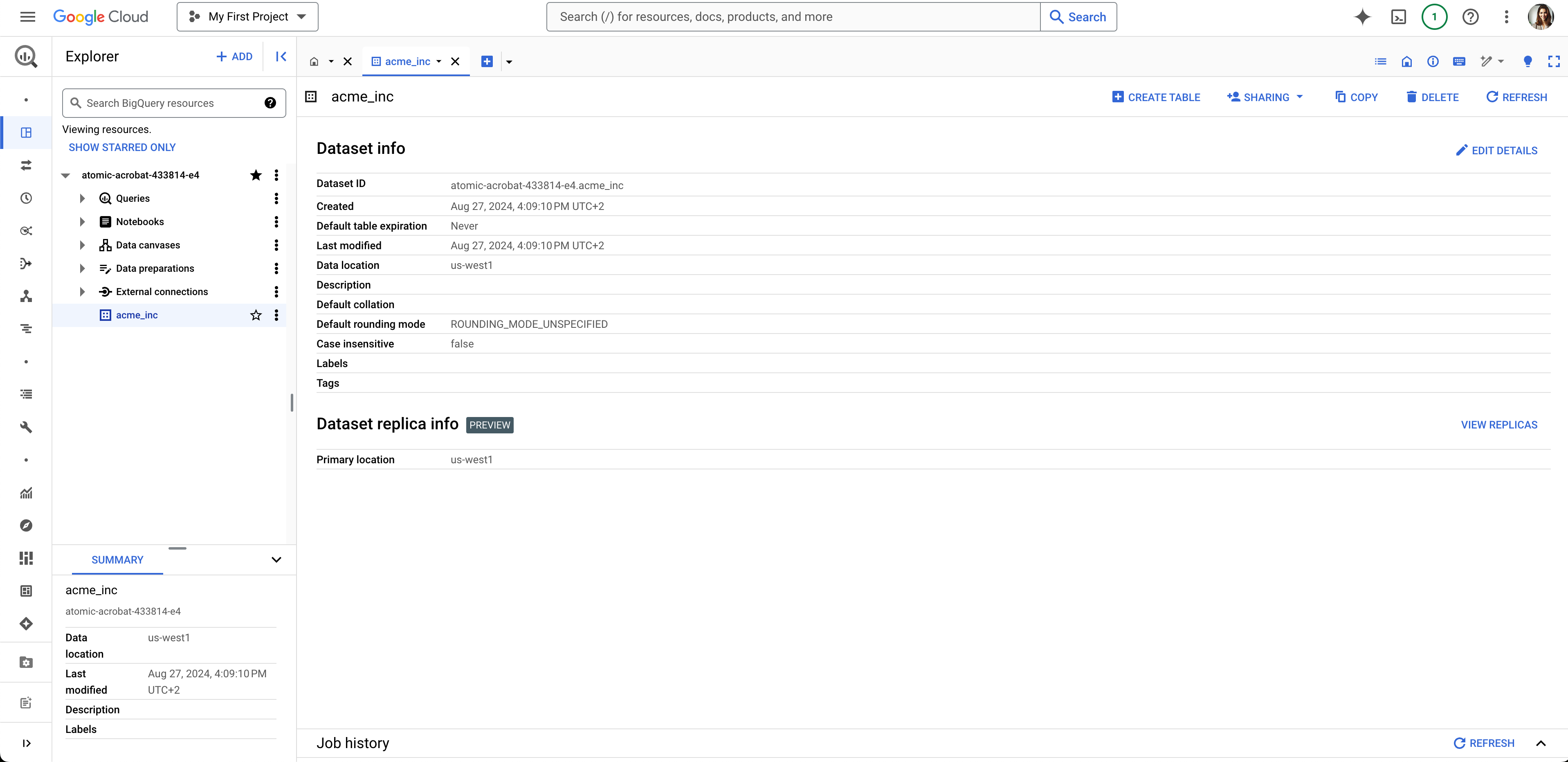Click COPY dataset button

(x=1356, y=97)
